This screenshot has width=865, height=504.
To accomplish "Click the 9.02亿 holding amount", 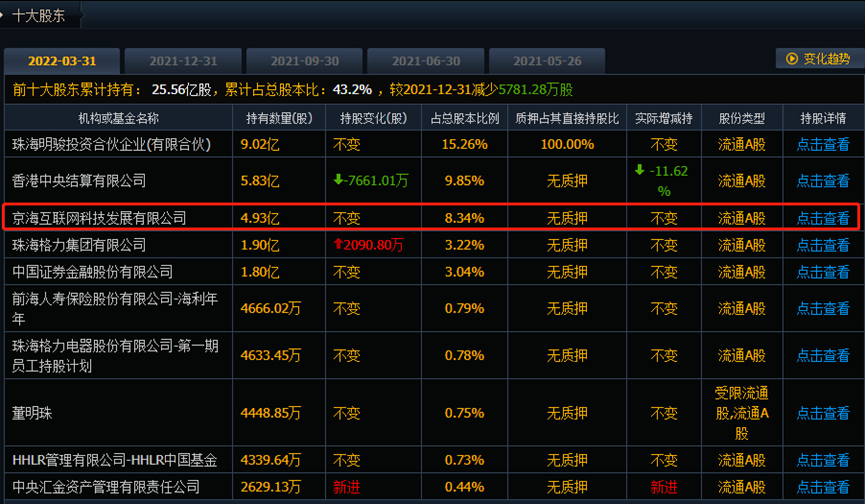I will (260, 144).
